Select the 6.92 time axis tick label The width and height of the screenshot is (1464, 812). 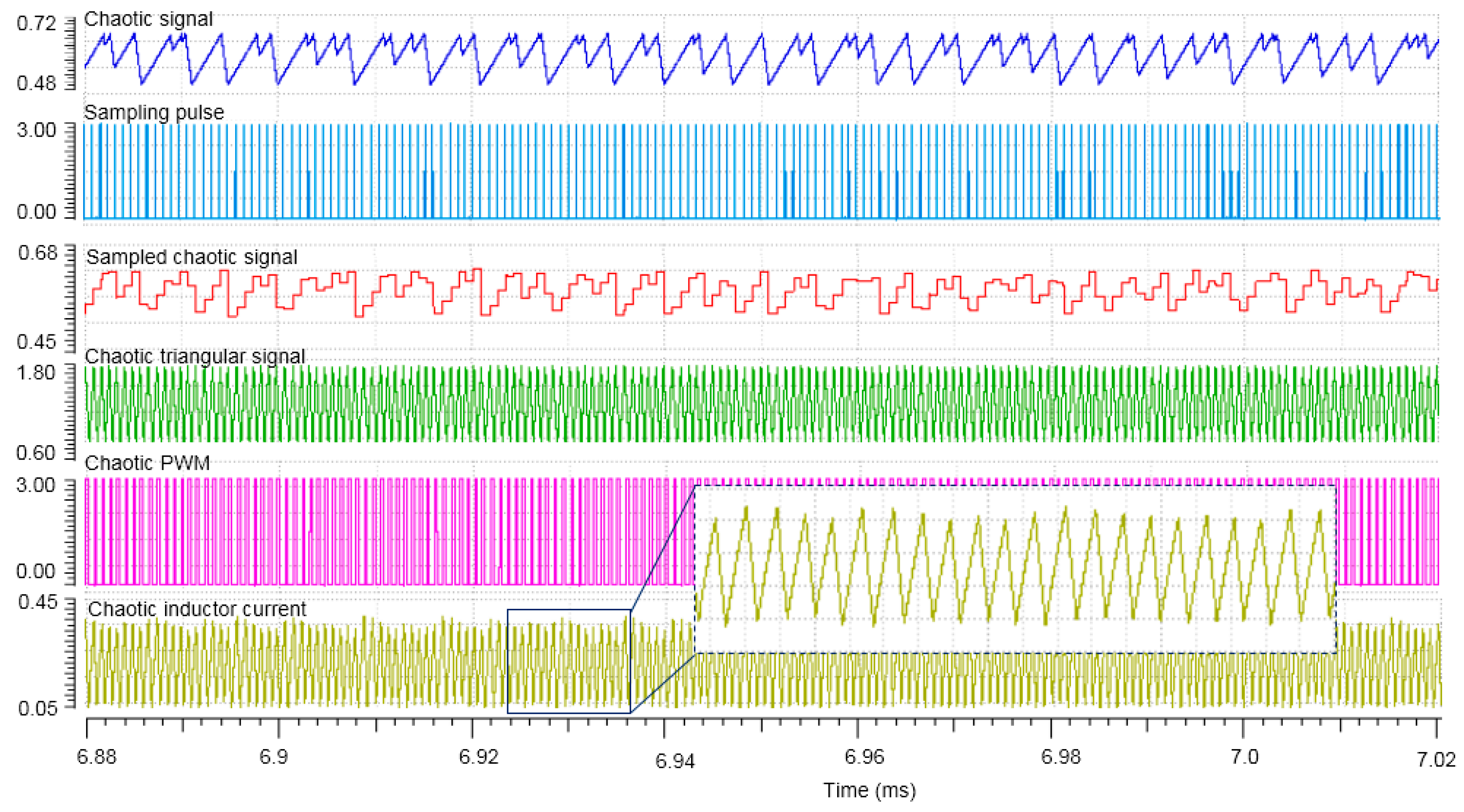tap(479, 757)
